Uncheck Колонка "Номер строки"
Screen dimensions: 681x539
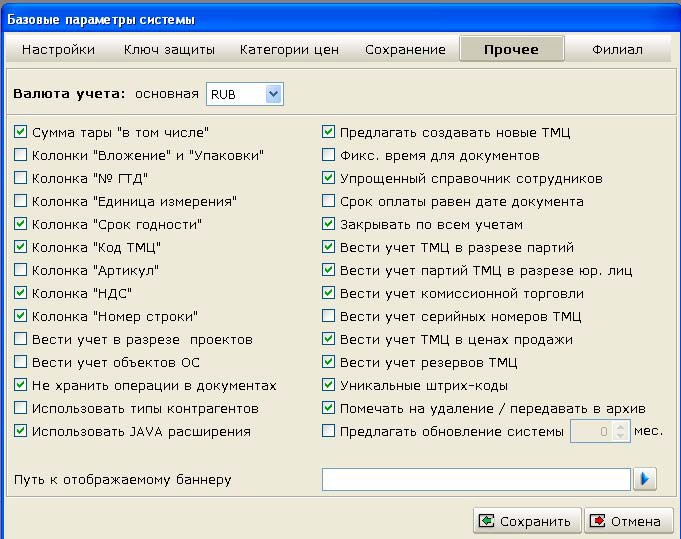[20, 316]
